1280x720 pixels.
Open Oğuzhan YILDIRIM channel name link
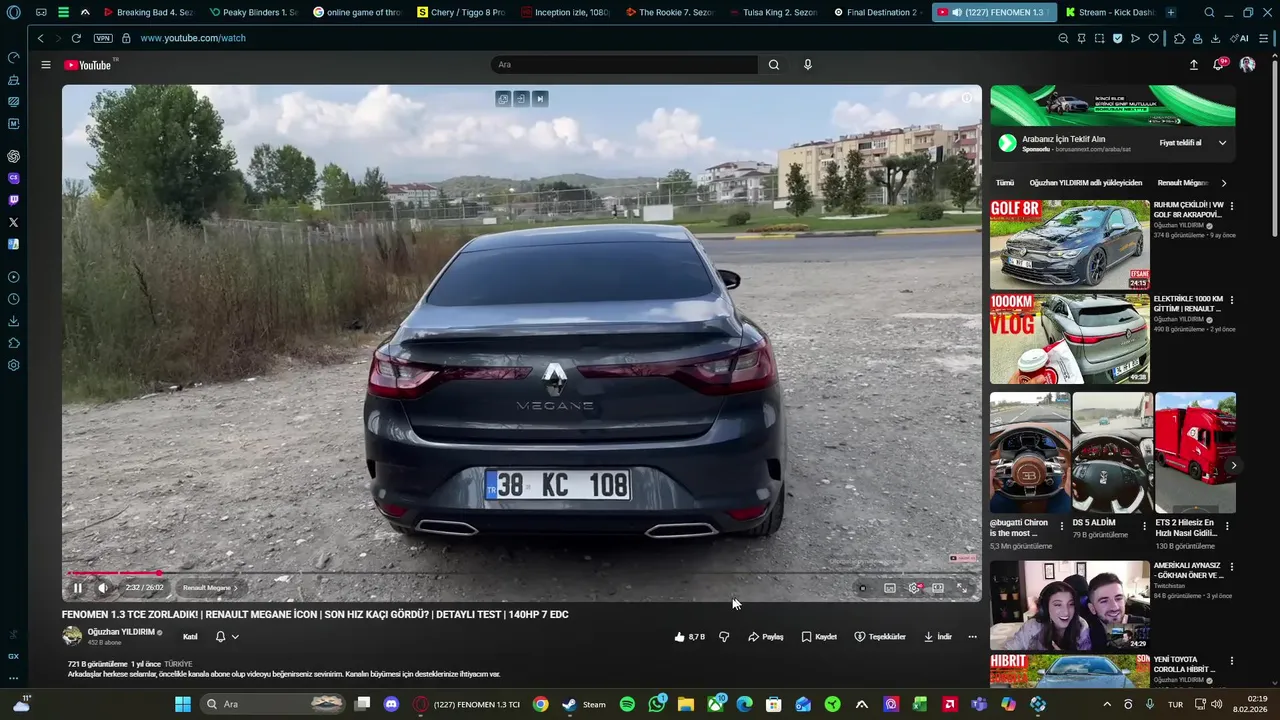coord(121,632)
